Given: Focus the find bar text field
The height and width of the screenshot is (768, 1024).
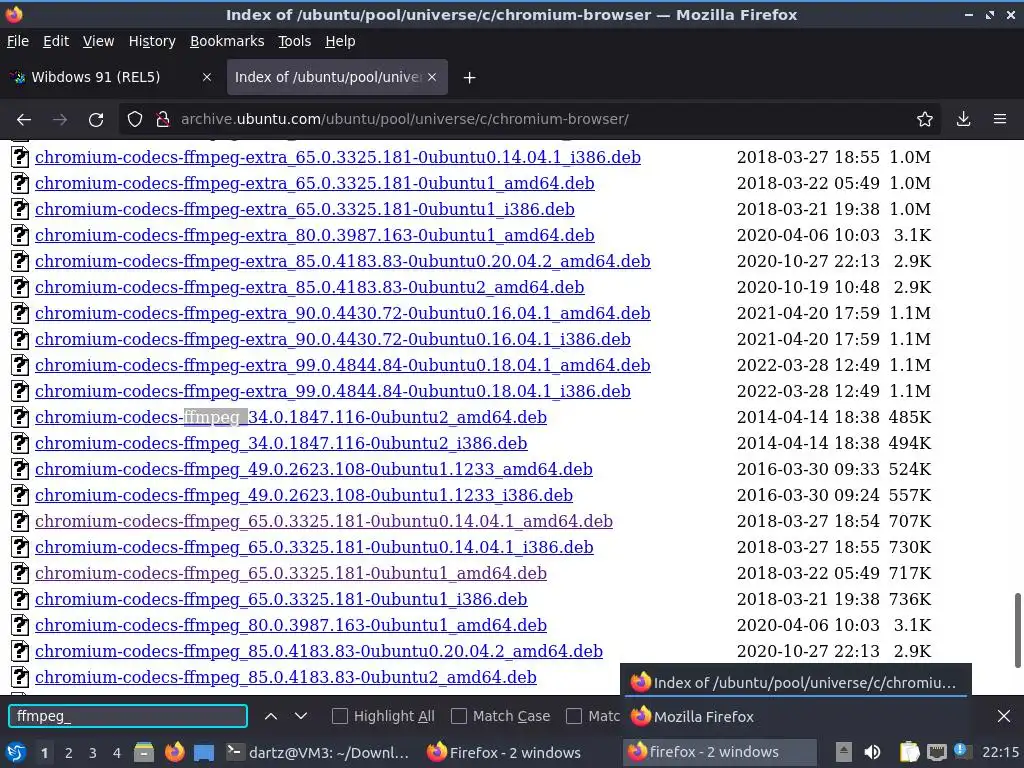Looking at the screenshot, I should pos(128,716).
